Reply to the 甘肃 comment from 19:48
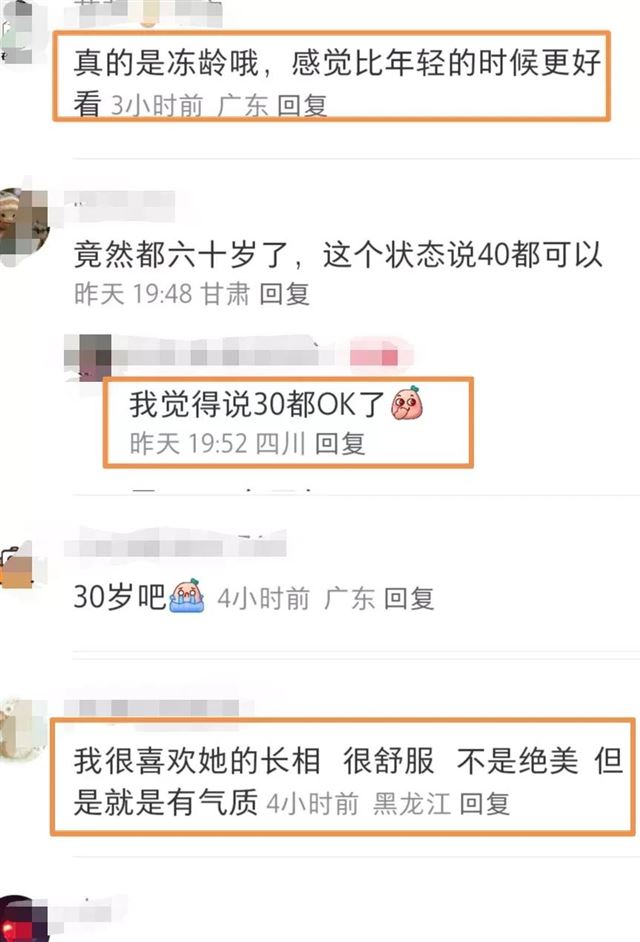This screenshot has width=640, height=942. tap(284, 294)
